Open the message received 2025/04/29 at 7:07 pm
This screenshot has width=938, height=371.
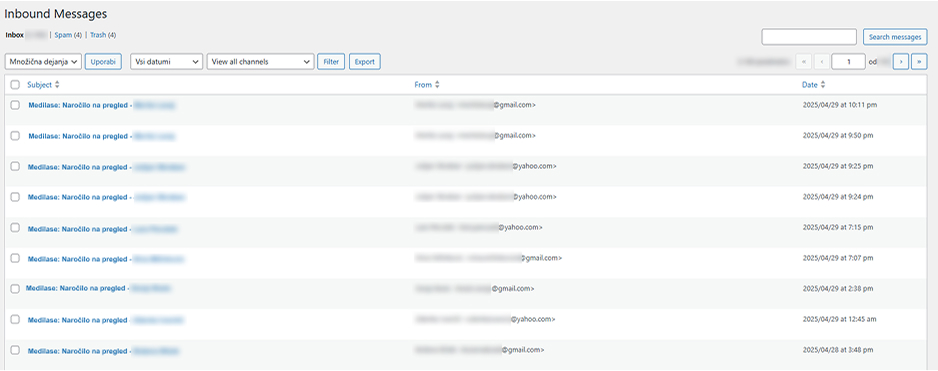tap(106, 259)
